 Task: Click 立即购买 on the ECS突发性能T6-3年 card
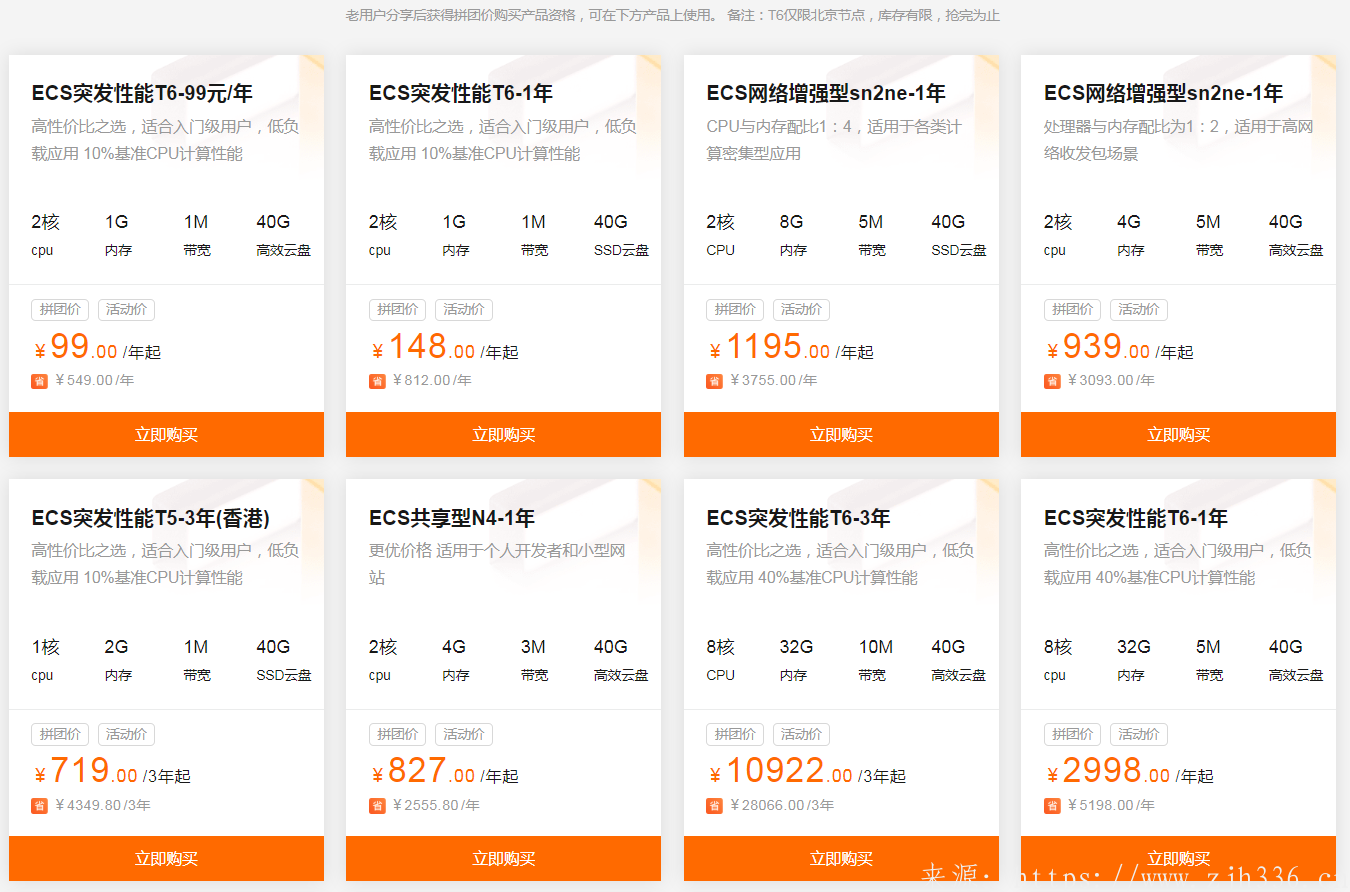coord(841,858)
